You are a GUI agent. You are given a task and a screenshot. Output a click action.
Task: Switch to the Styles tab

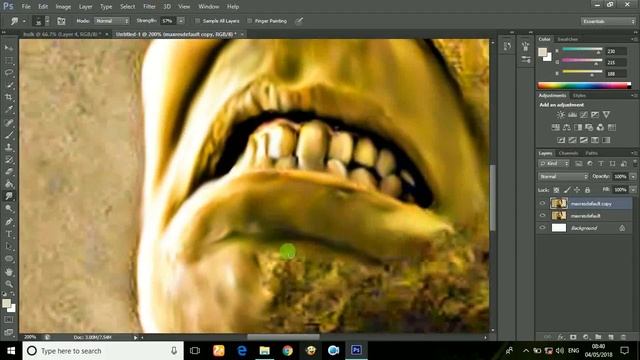[579, 96]
